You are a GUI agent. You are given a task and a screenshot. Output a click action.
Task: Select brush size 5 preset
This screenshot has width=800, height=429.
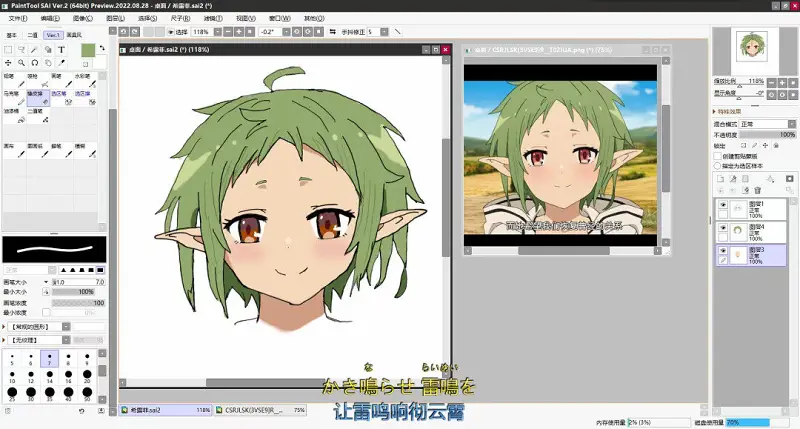12,359
